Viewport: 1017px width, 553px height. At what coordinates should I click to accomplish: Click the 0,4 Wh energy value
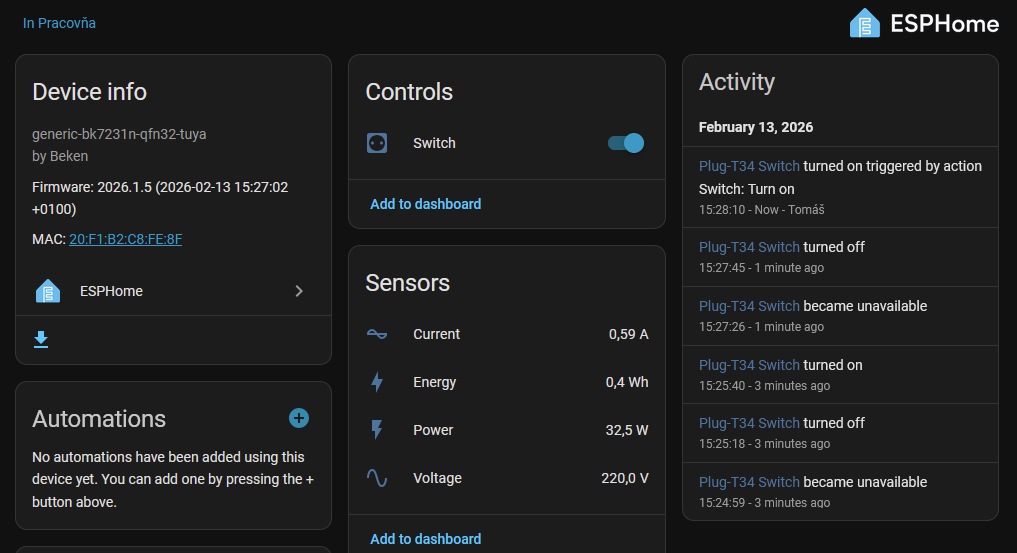click(627, 382)
